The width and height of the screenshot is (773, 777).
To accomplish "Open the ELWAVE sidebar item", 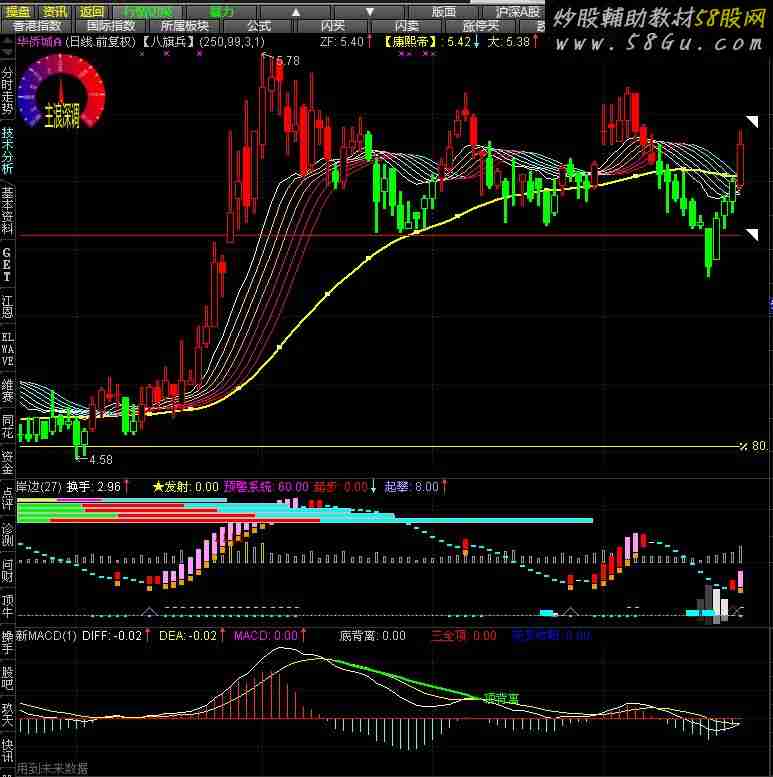I will click(x=7, y=349).
